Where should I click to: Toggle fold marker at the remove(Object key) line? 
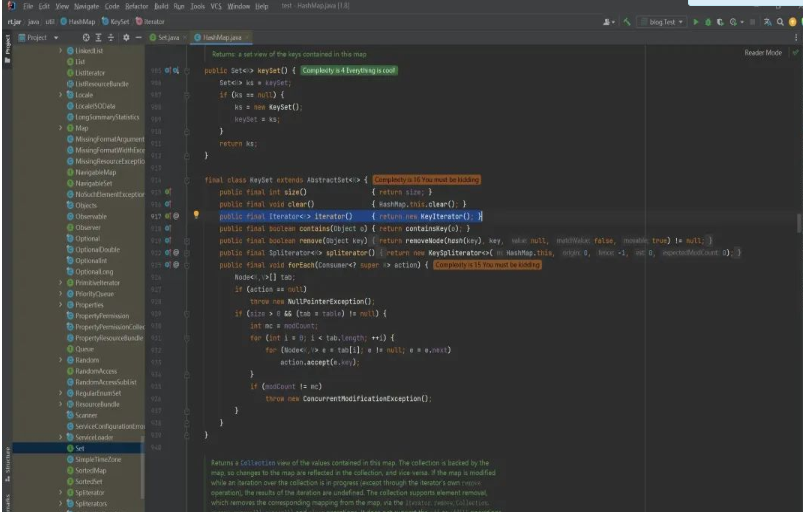[x=187, y=241]
